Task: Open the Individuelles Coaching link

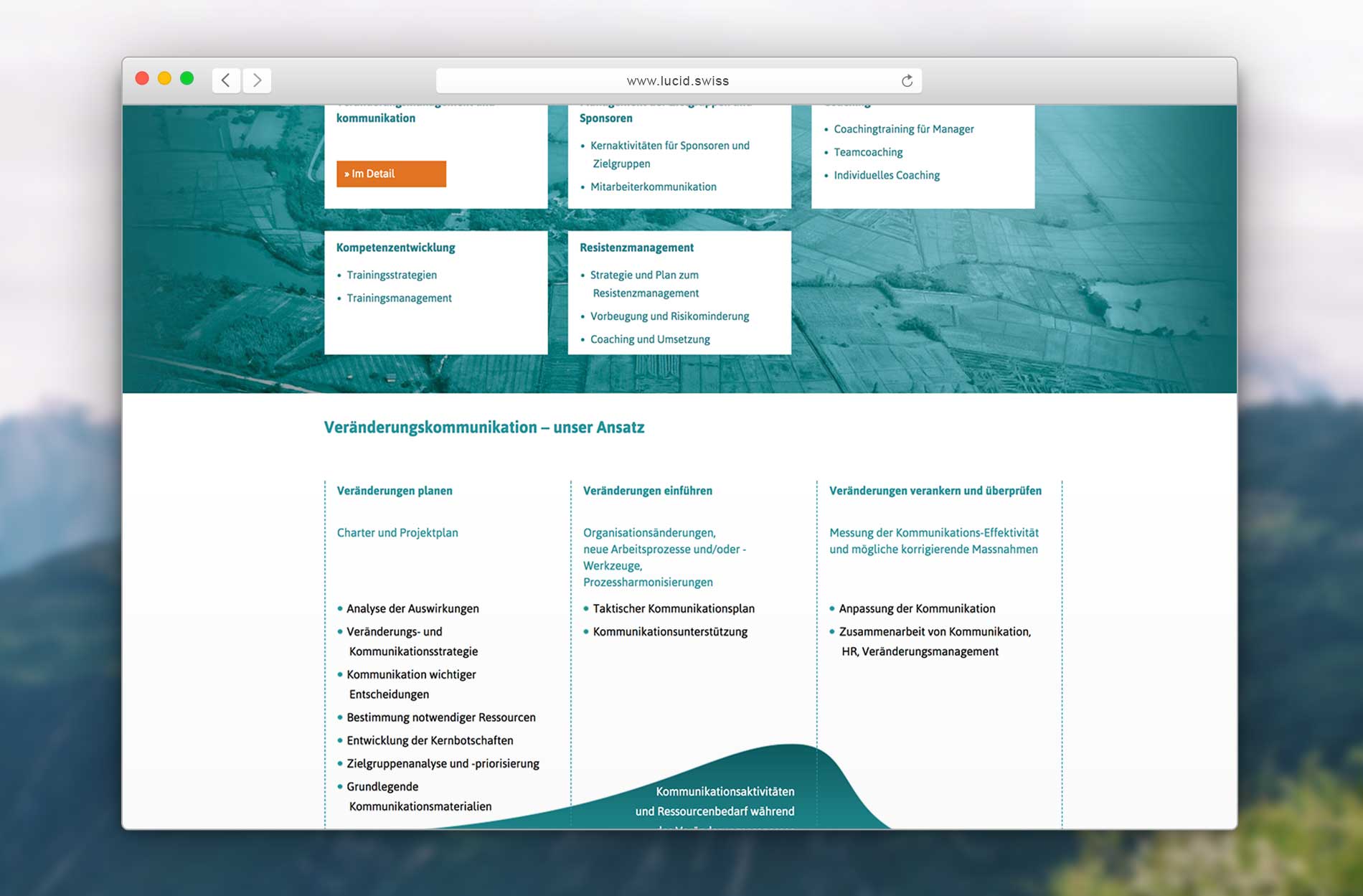Action: (x=886, y=175)
